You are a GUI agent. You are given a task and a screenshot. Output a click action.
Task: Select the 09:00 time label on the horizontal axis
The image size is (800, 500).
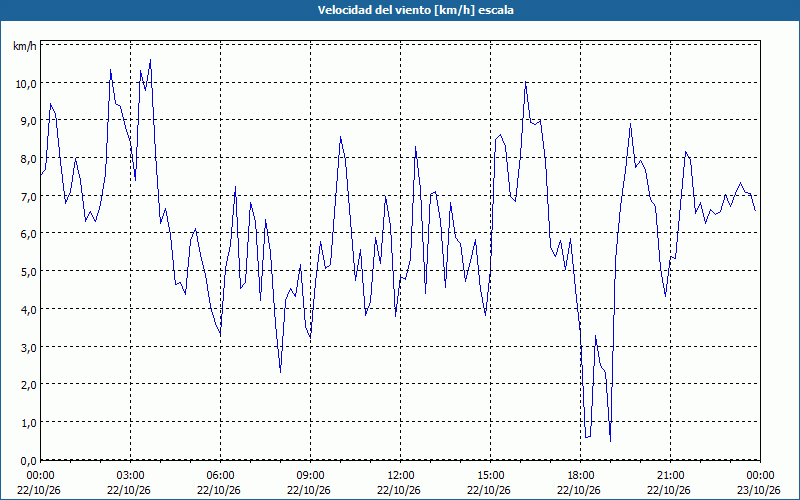(x=310, y=476)
